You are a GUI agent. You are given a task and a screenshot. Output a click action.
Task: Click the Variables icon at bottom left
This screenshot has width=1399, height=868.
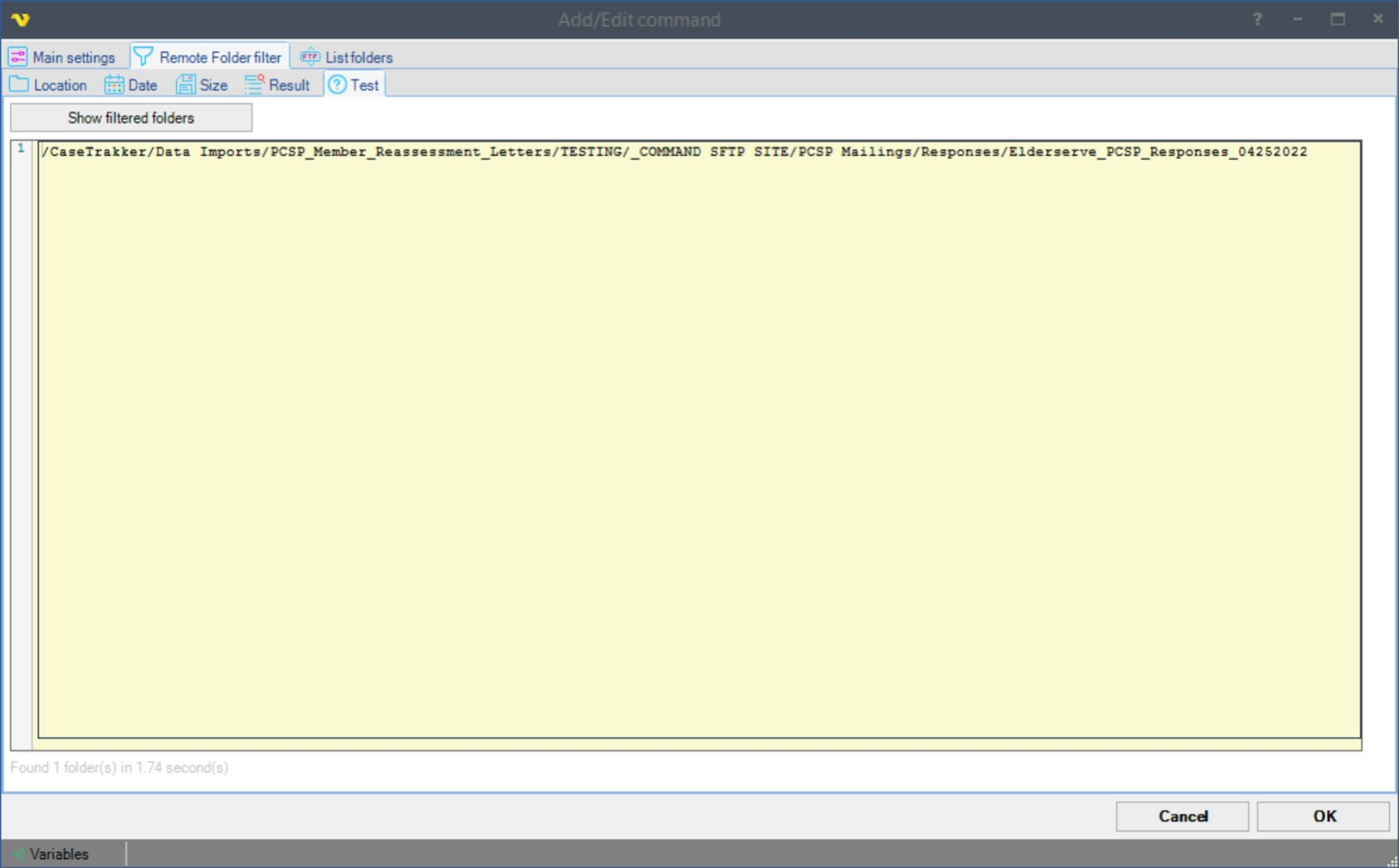coord(17,854)
